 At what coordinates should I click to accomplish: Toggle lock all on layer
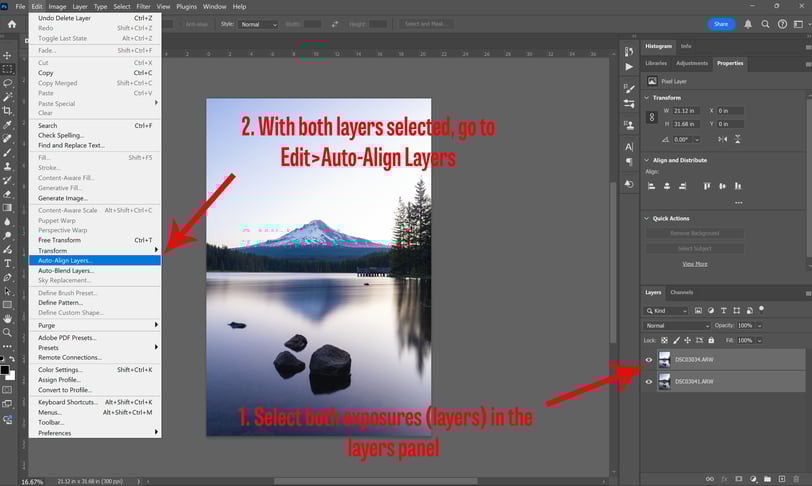click(x=711, y=340)
